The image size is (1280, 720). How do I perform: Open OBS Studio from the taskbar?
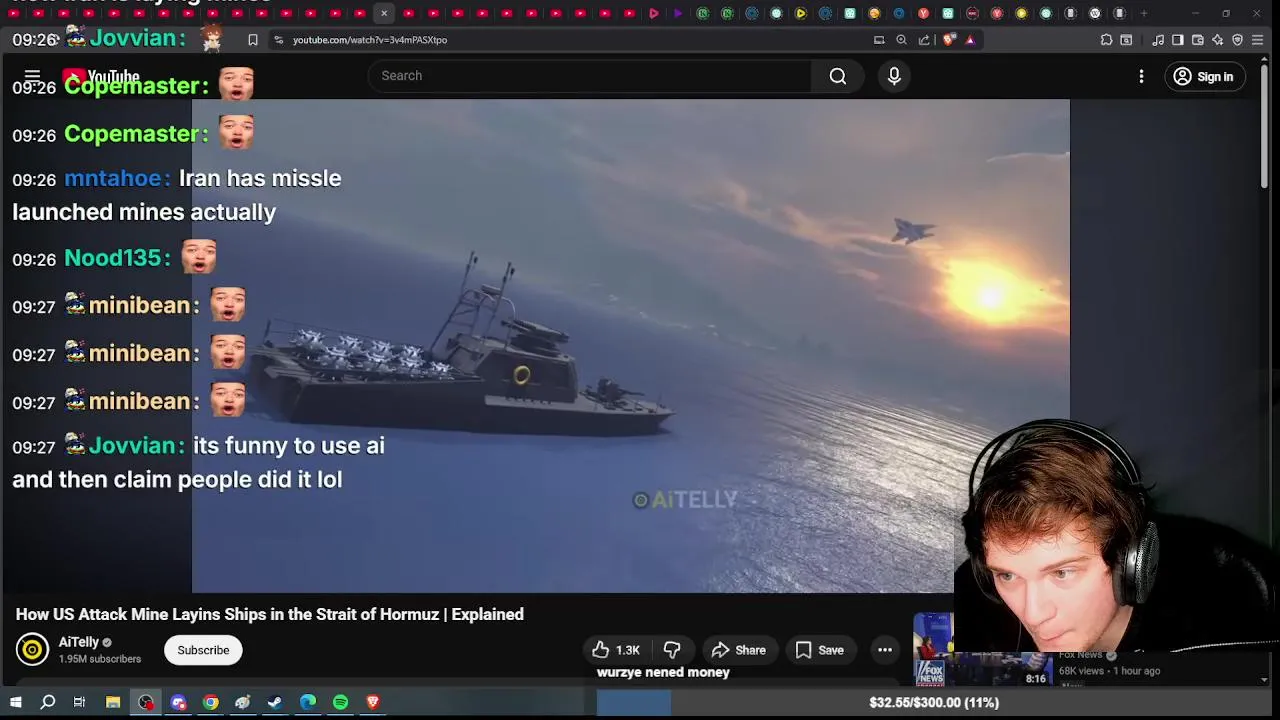pos(146,702)
